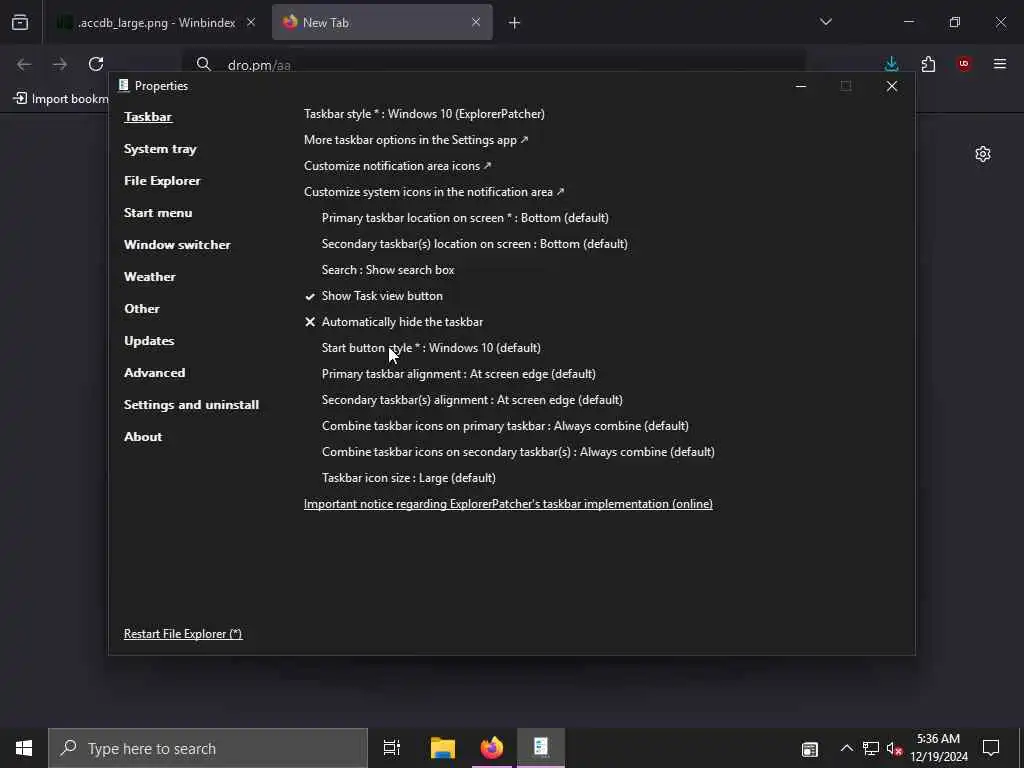
Task: Go back in Firefox
Action: pyautogui.click(x=24, y=64)
